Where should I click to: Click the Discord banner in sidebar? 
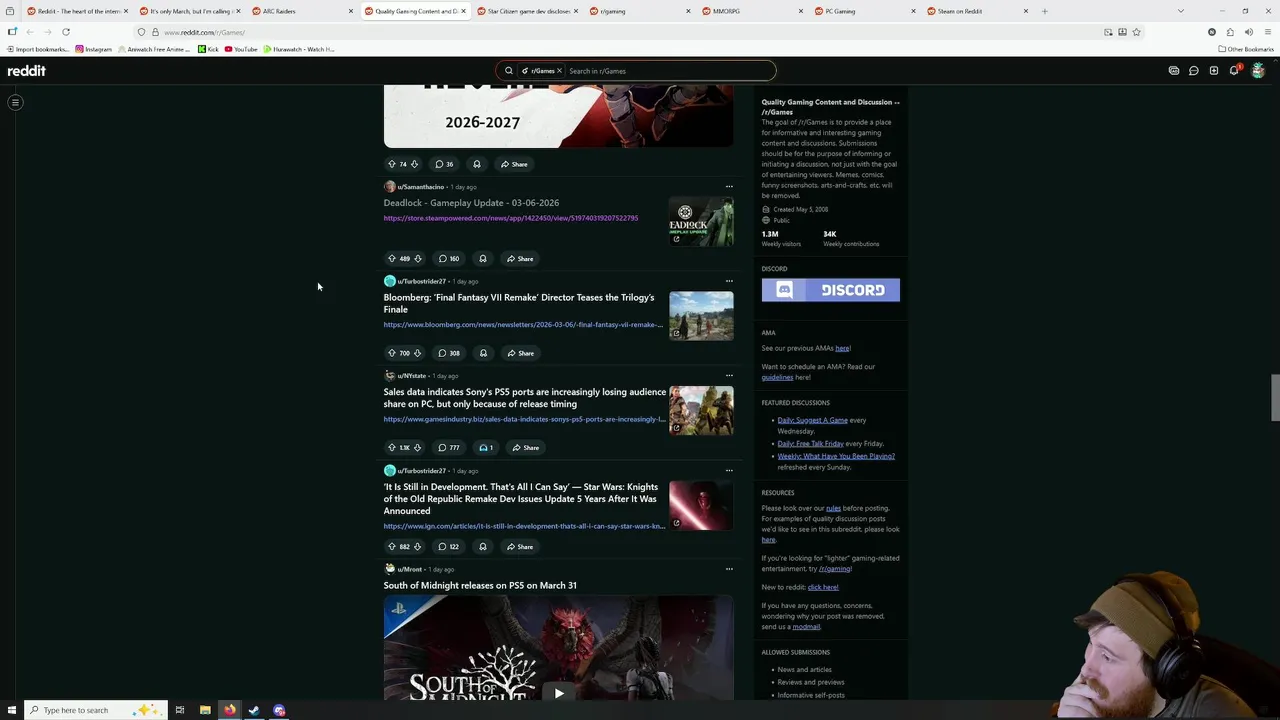tap(830, 290)
